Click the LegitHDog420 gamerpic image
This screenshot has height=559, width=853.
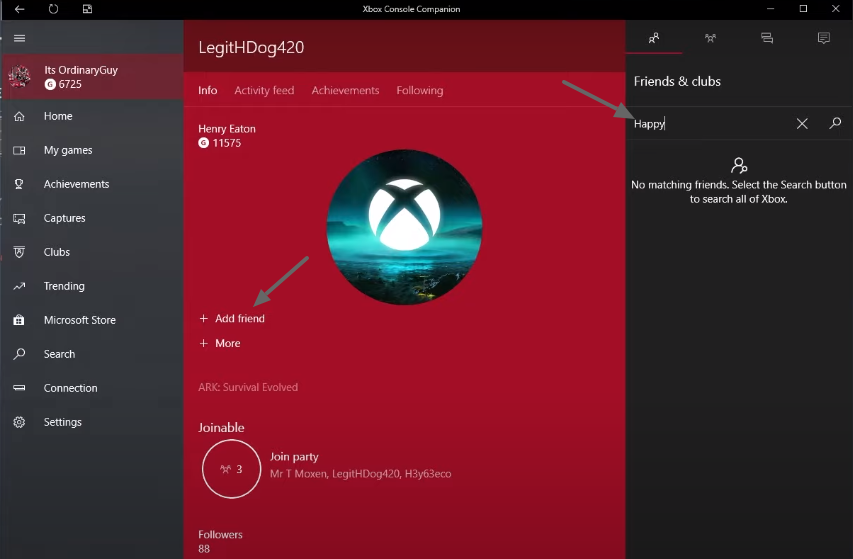(404, 227)
